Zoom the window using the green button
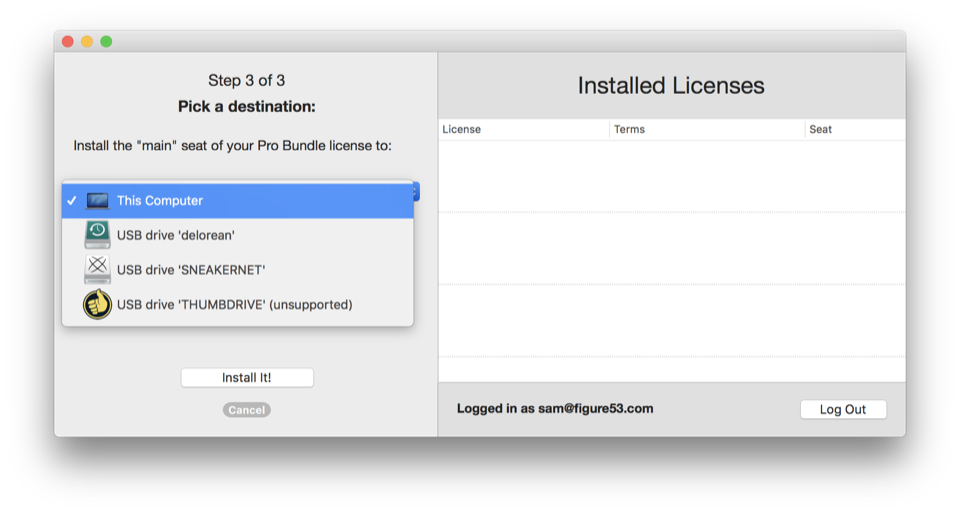960x514 pixels. point(106,41)
